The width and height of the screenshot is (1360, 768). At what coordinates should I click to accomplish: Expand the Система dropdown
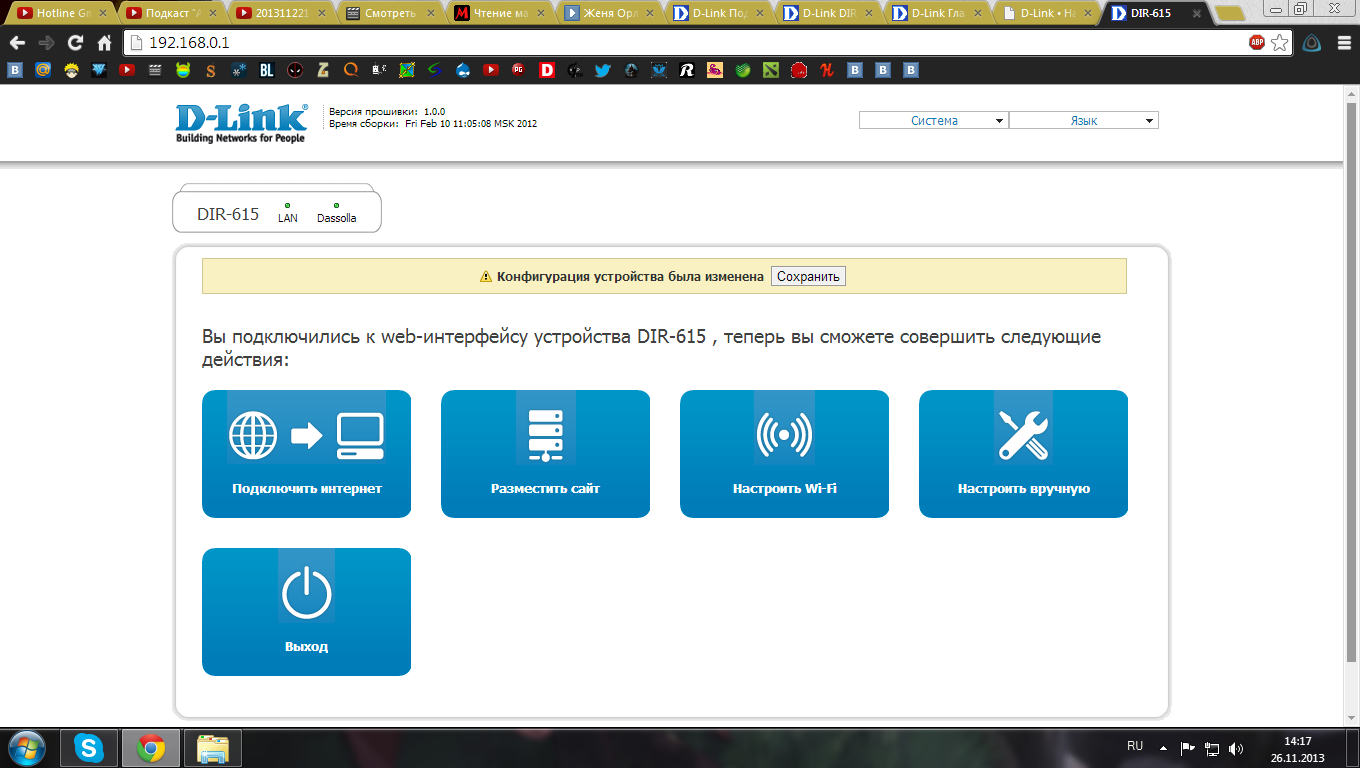pos(934,121)
